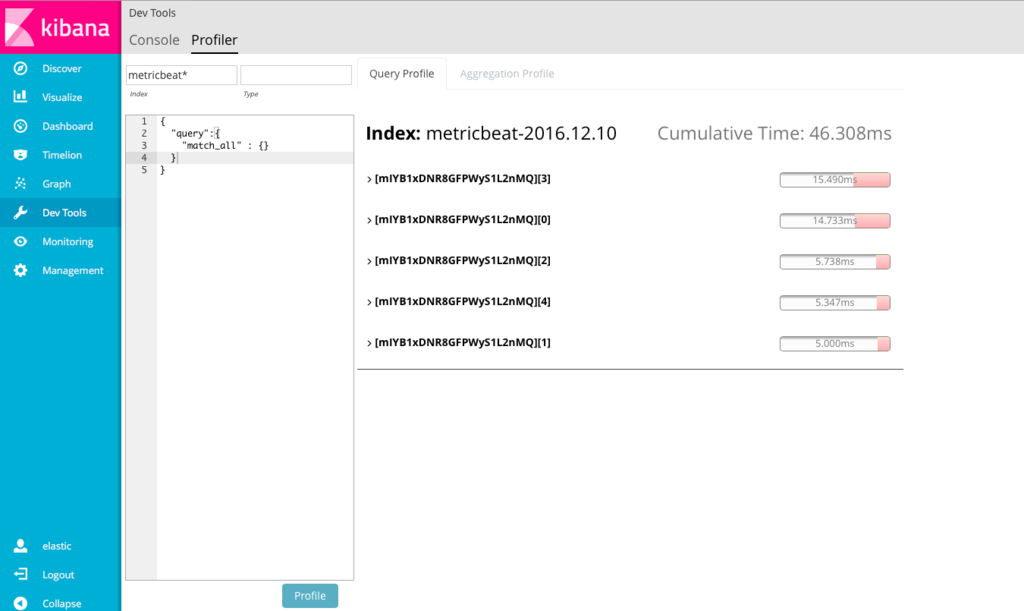The image size is (1024, 611).
Task: Open the Timelion app
Action: coord(62,155)
